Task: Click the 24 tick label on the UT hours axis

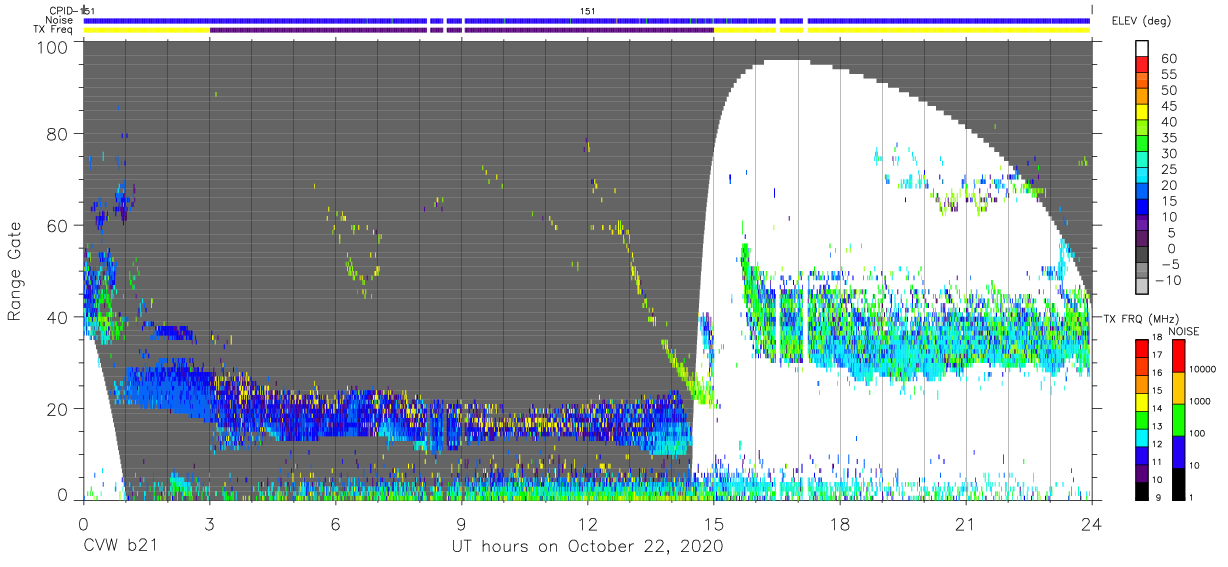Action: click(x=1092, y=523)
